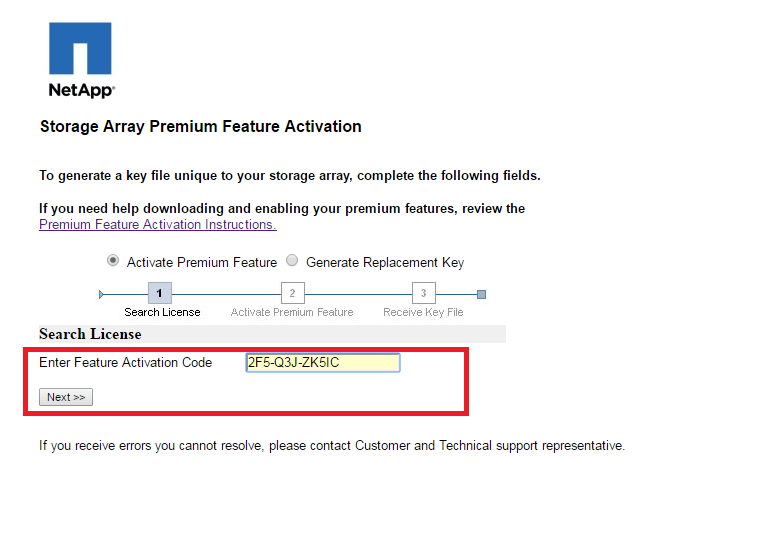Screen dimensions: 781x537
Task: Click the Generate Replacement Key label text
Action: point(385,263)
